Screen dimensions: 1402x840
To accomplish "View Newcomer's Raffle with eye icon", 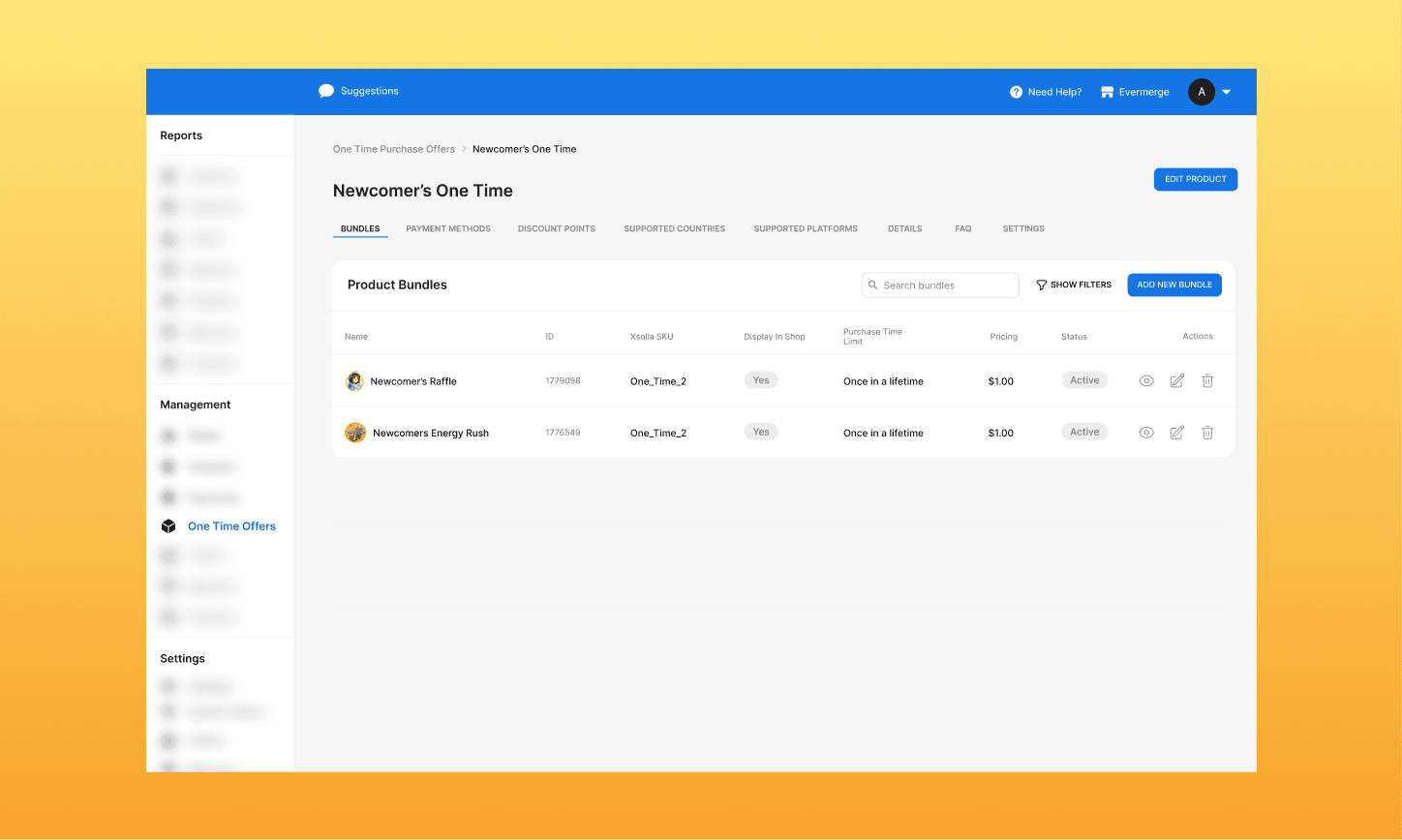I will [1146, 381].
